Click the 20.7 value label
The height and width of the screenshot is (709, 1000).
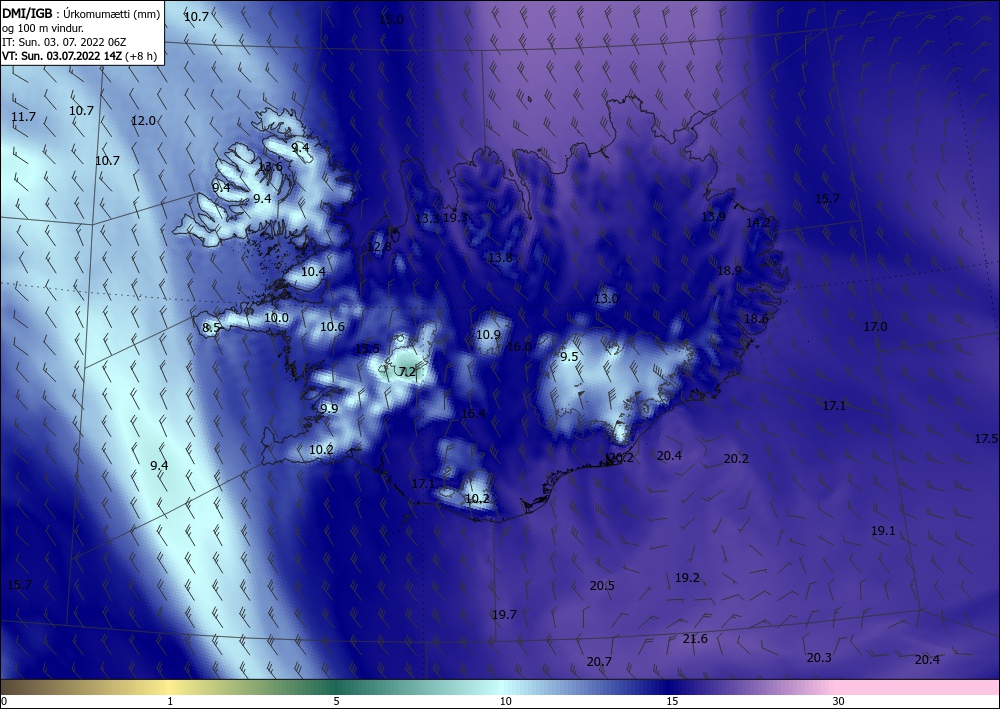599,662
